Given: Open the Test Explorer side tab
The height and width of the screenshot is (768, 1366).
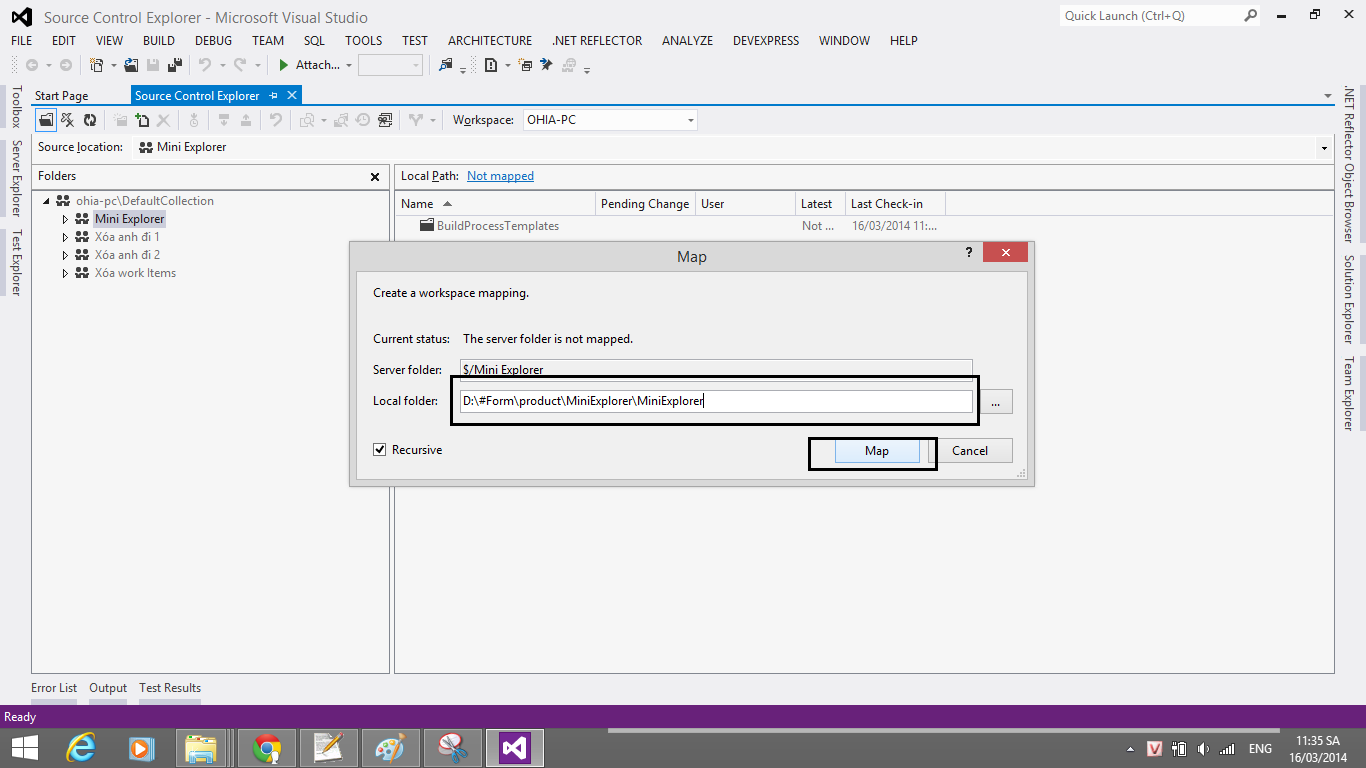Looking at the screenshot, I should [x=16, y=262].
